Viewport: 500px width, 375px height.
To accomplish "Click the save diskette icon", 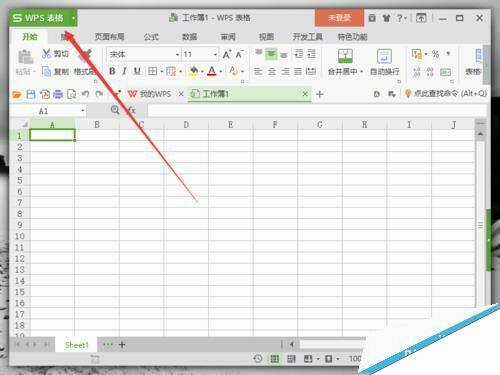I will point(31,94).
